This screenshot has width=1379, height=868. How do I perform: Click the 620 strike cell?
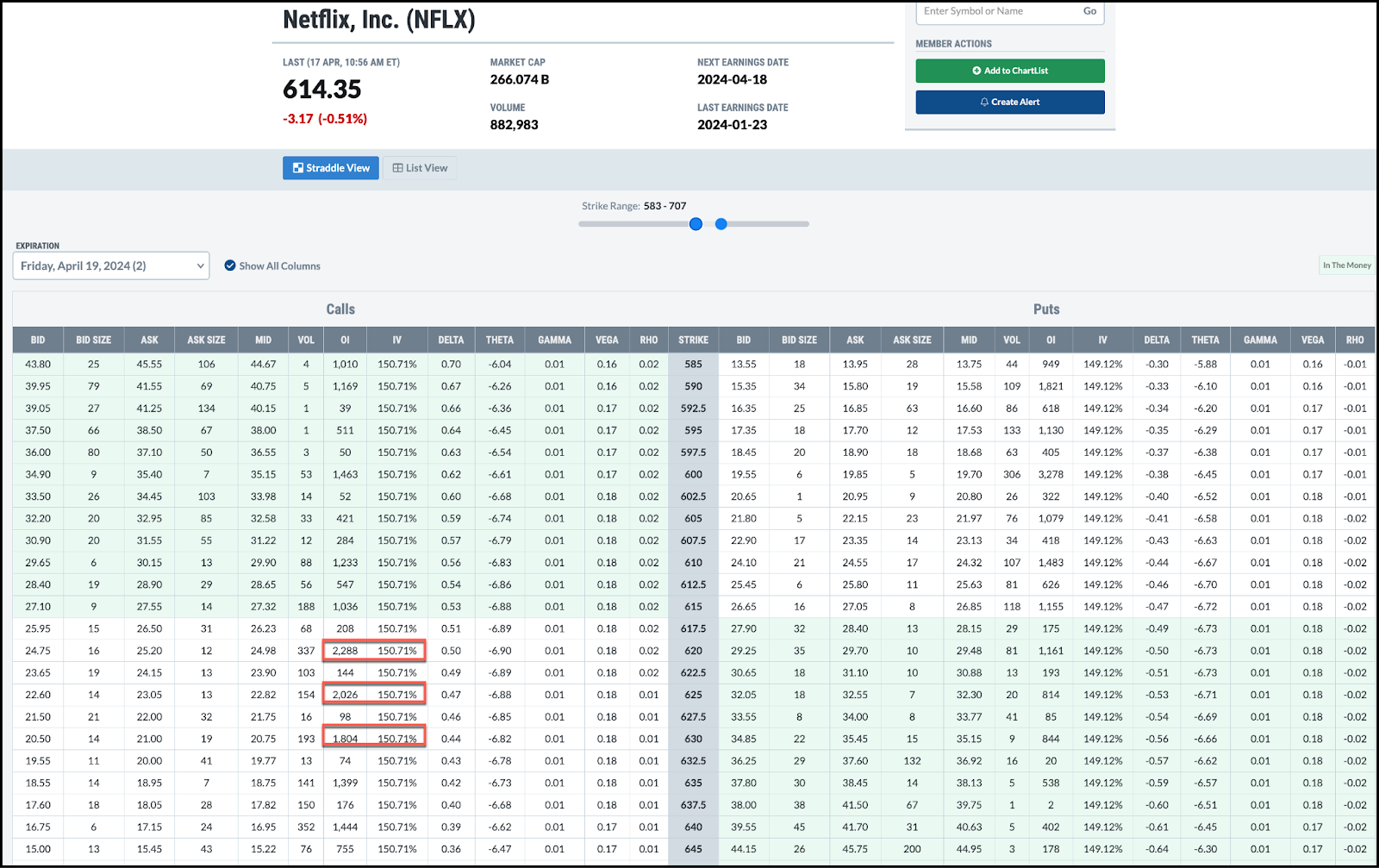point(693,651)
